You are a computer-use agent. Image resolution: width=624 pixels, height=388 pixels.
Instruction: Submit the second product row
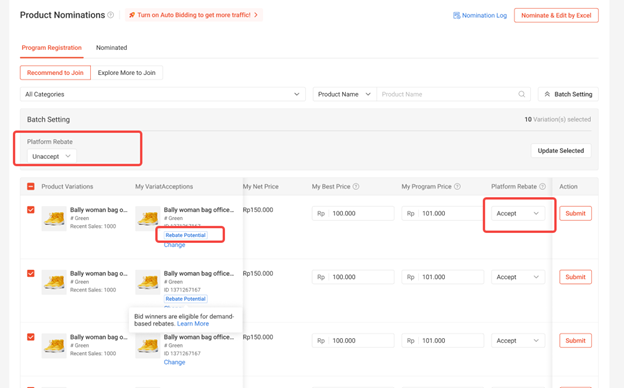[575, 277]
